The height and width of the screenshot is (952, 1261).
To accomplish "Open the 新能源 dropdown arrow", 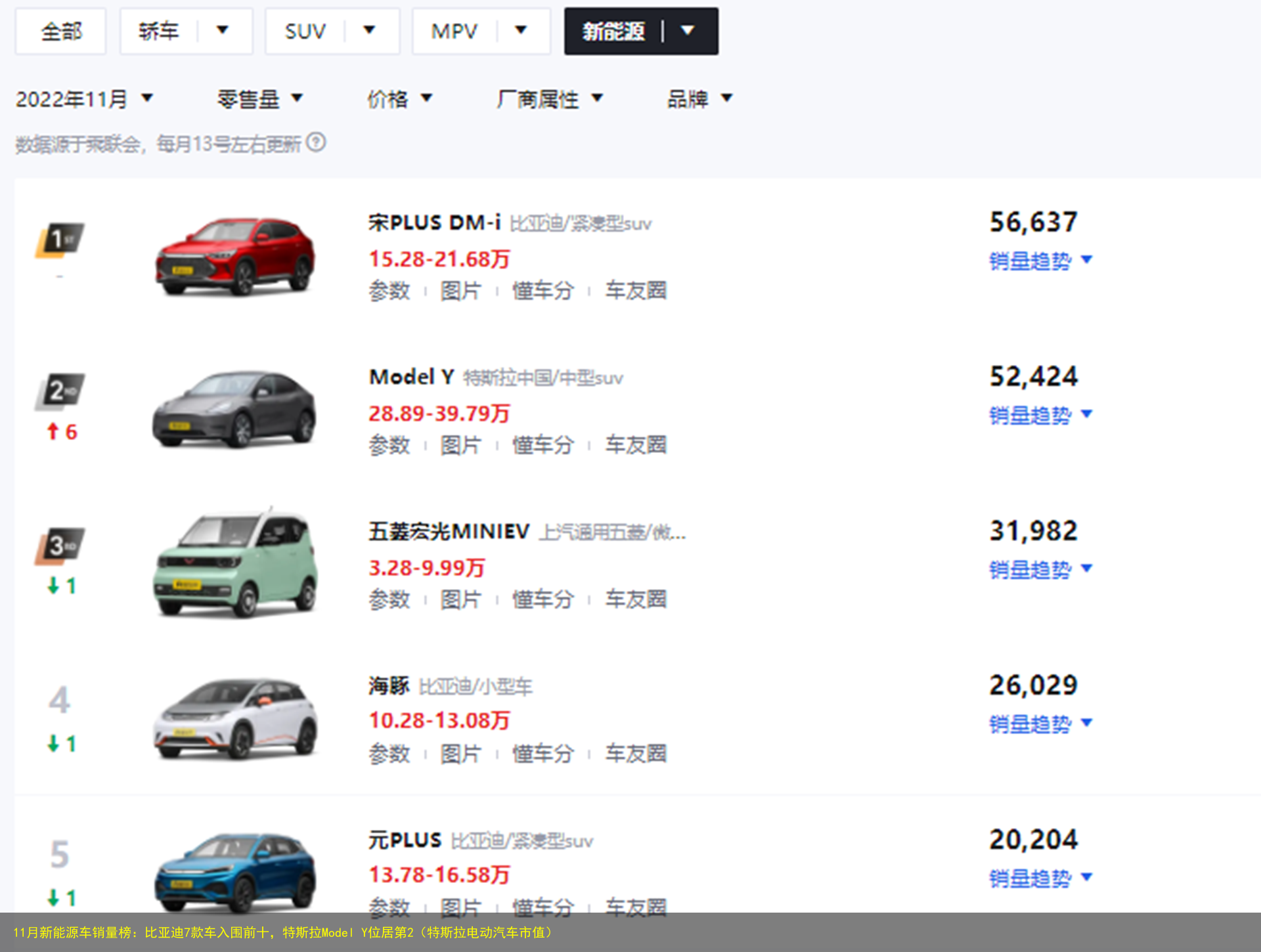I will point(688,30).
